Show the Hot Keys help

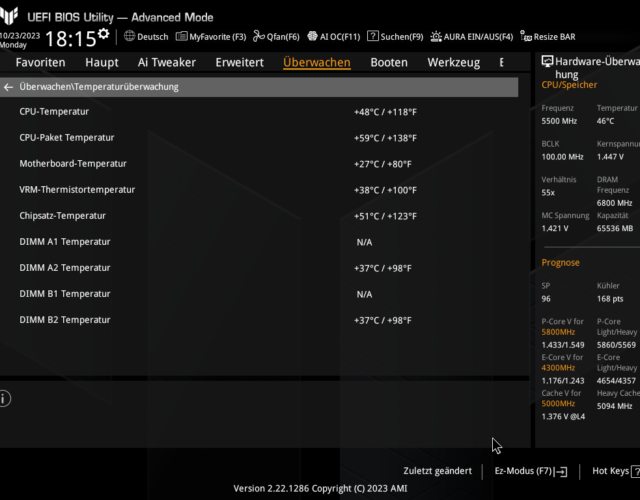tap(612, 471)
